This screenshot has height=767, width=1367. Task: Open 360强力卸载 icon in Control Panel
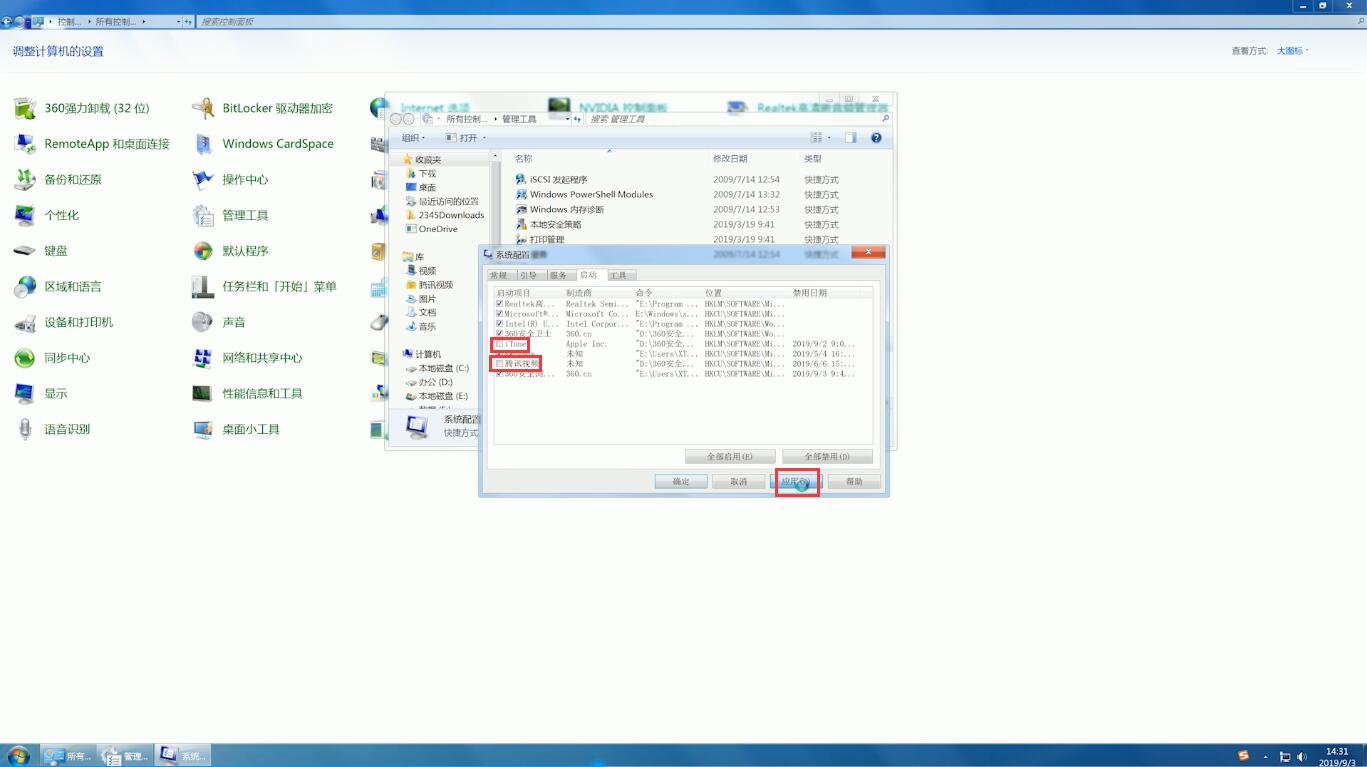(x=25, y=108)
